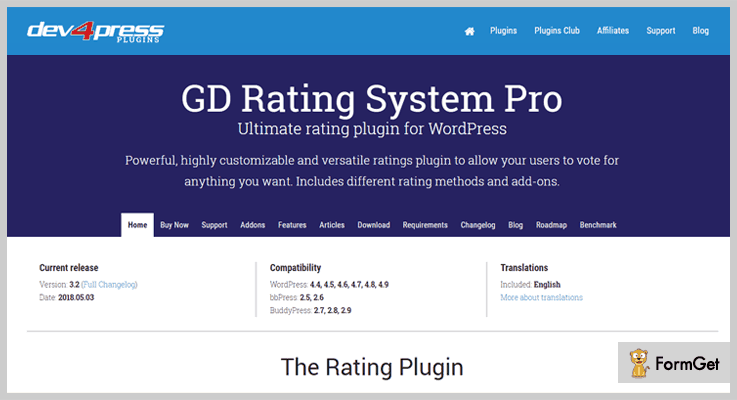Open the Download tab
737x400 pixels.
coord(374,225)
